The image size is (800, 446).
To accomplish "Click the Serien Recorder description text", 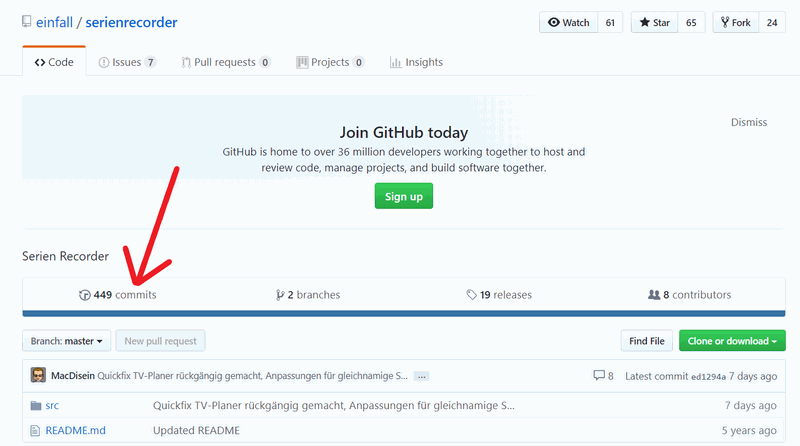I will (x=65, y=256).
